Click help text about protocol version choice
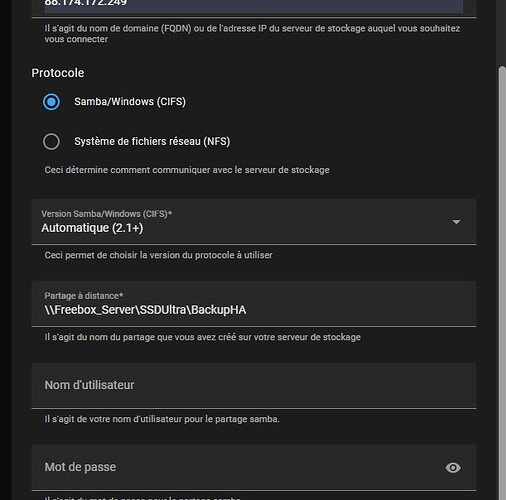This screenshot has height=500, width=506. (158, 255)
